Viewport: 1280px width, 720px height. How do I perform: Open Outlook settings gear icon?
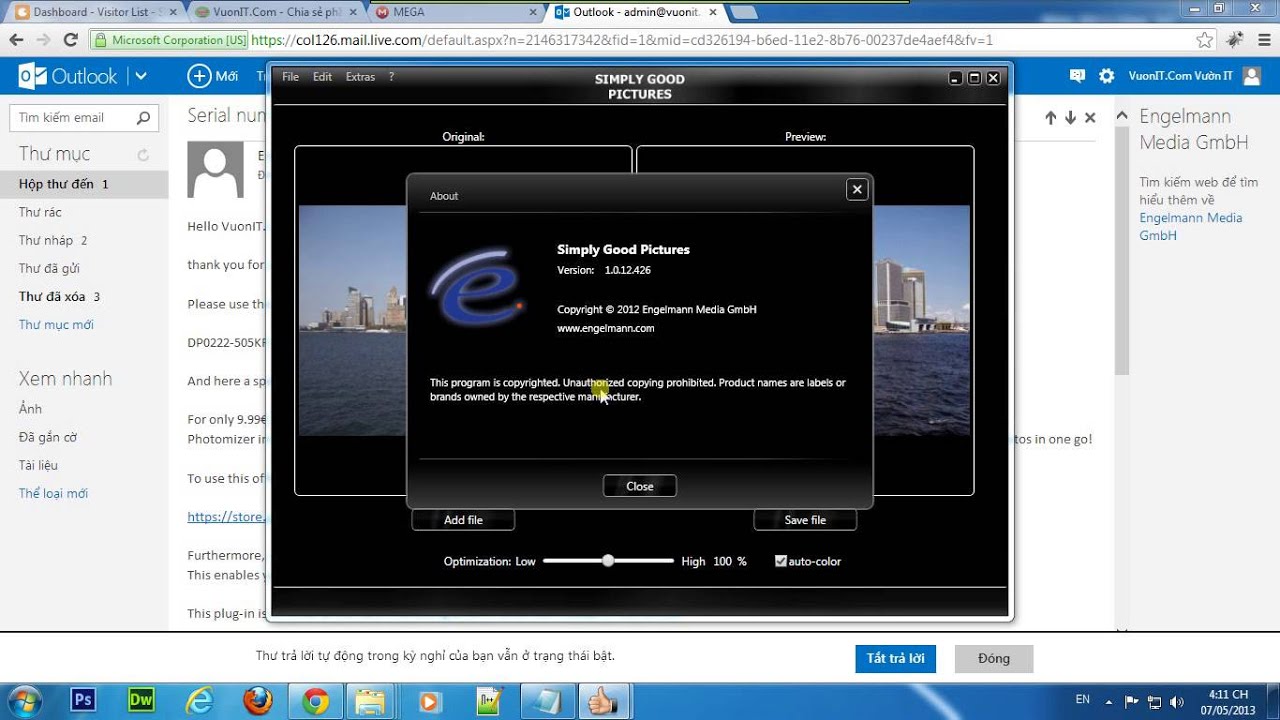pos(1106,76)
